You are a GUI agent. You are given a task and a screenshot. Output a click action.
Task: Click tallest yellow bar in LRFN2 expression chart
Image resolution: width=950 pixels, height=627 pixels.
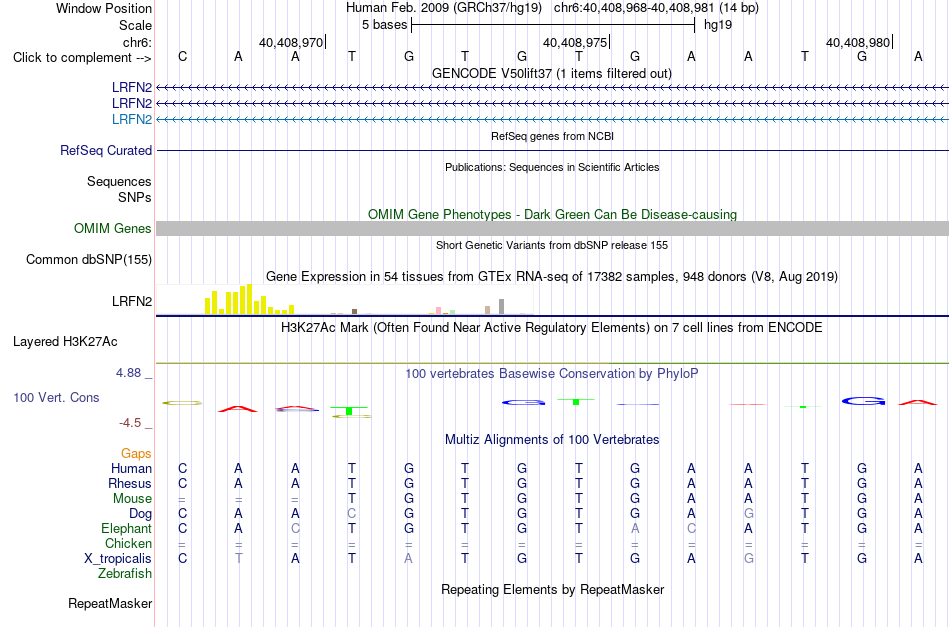coord(249,299)
